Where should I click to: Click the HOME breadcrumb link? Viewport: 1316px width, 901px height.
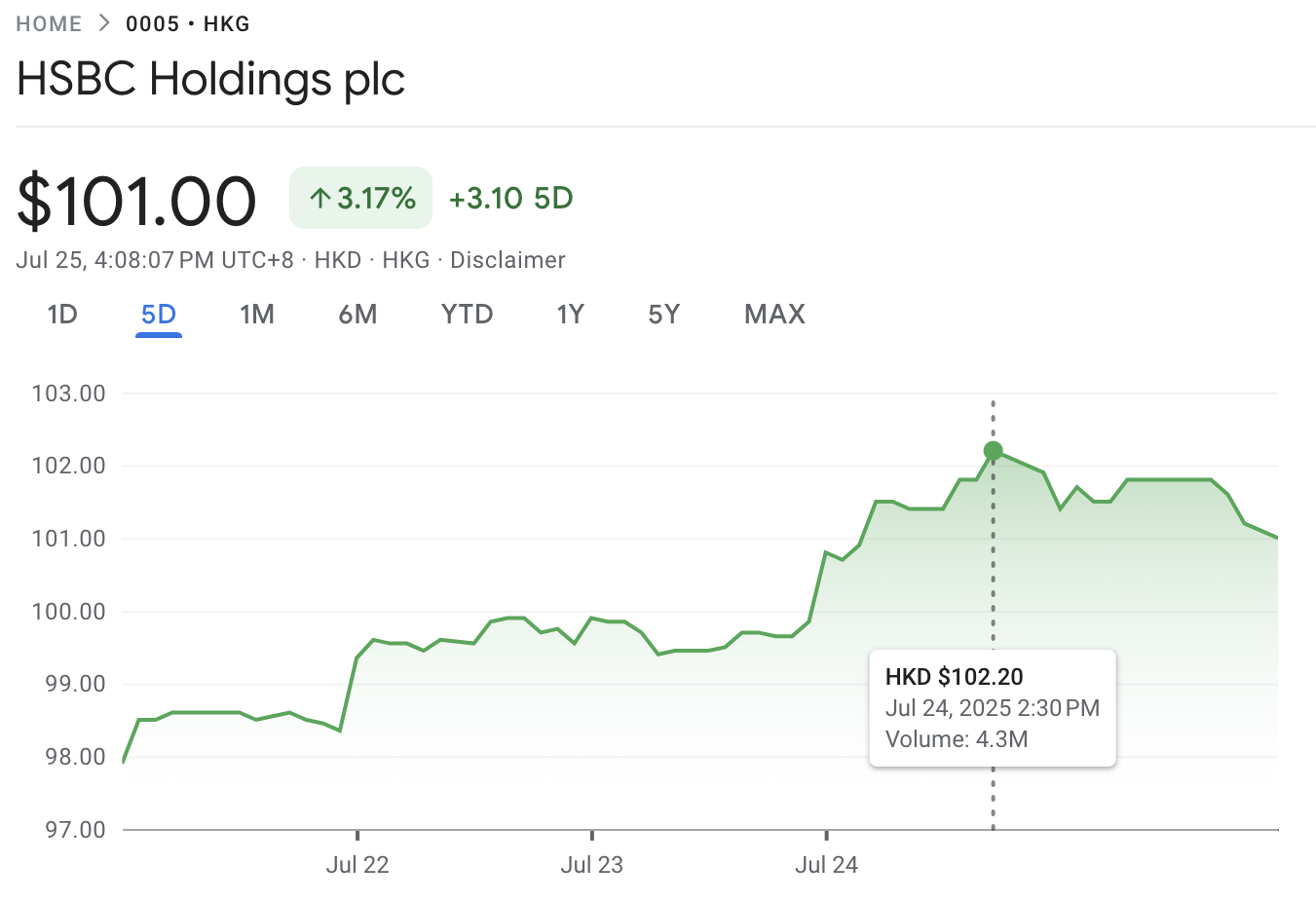click(x=49, y=24)
